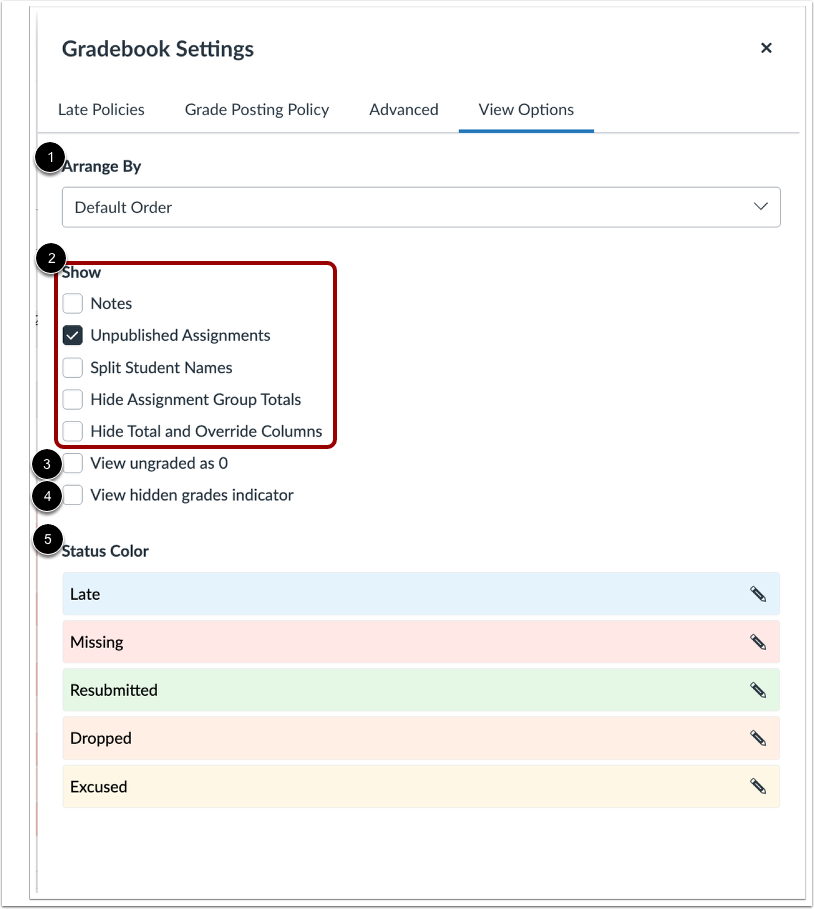Toggle View ungraded as 0
Image resolution: width=814 pixels, height=909 pixels.
point(72,463)
